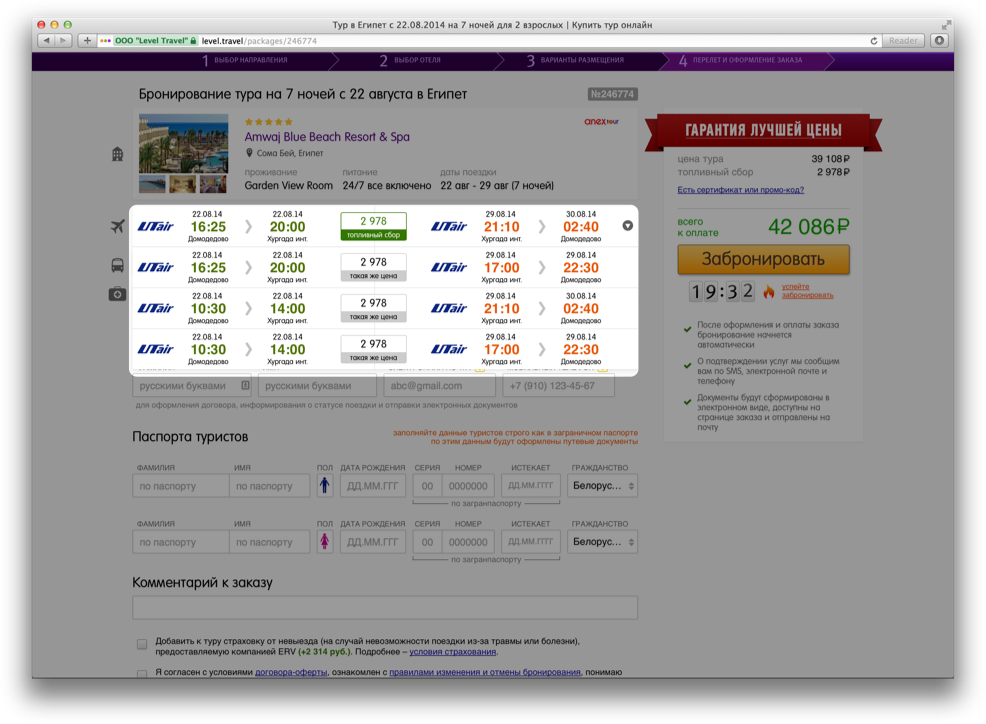986x724 pixels.
Task: Focus the Комментарий к заказу text field
Action: [x=385, y=608]
